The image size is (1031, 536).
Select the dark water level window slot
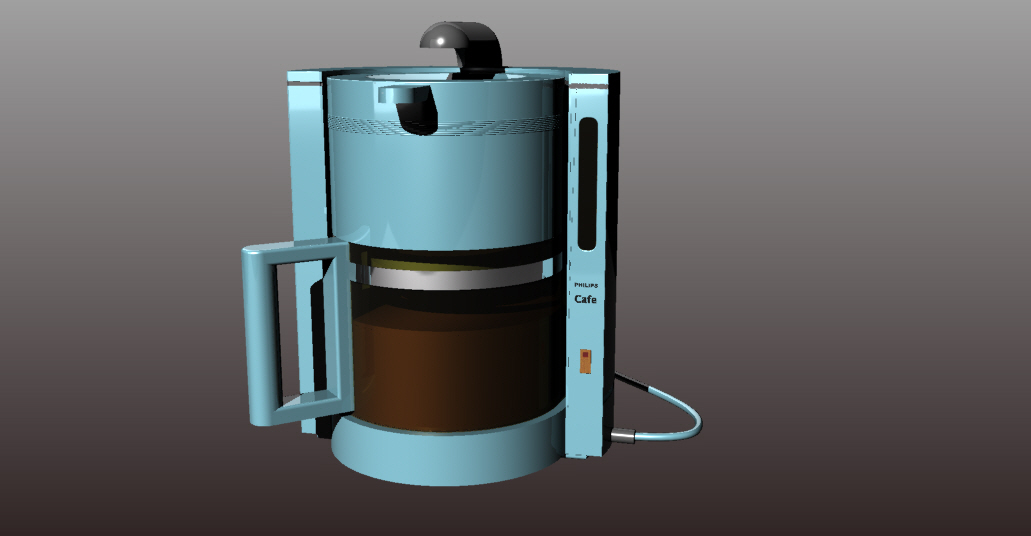point(587,184)
